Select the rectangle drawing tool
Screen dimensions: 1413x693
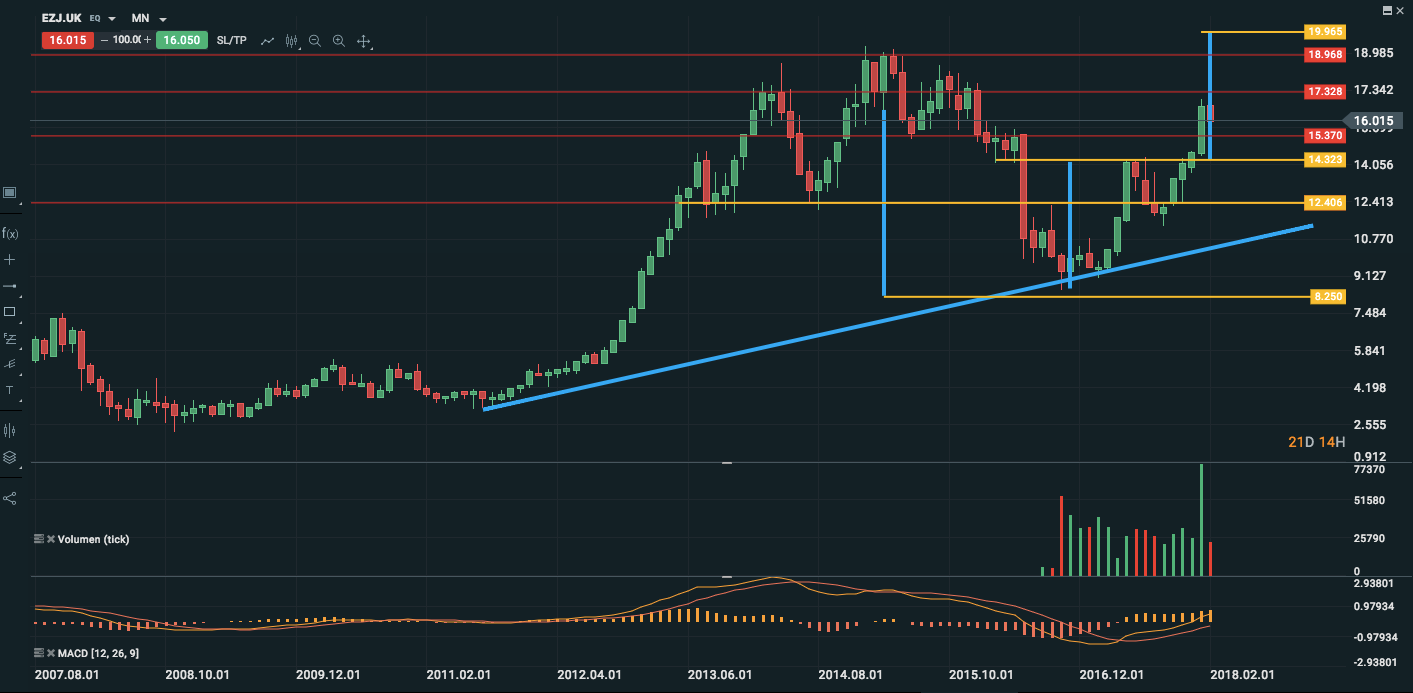(x=10, y=311)
